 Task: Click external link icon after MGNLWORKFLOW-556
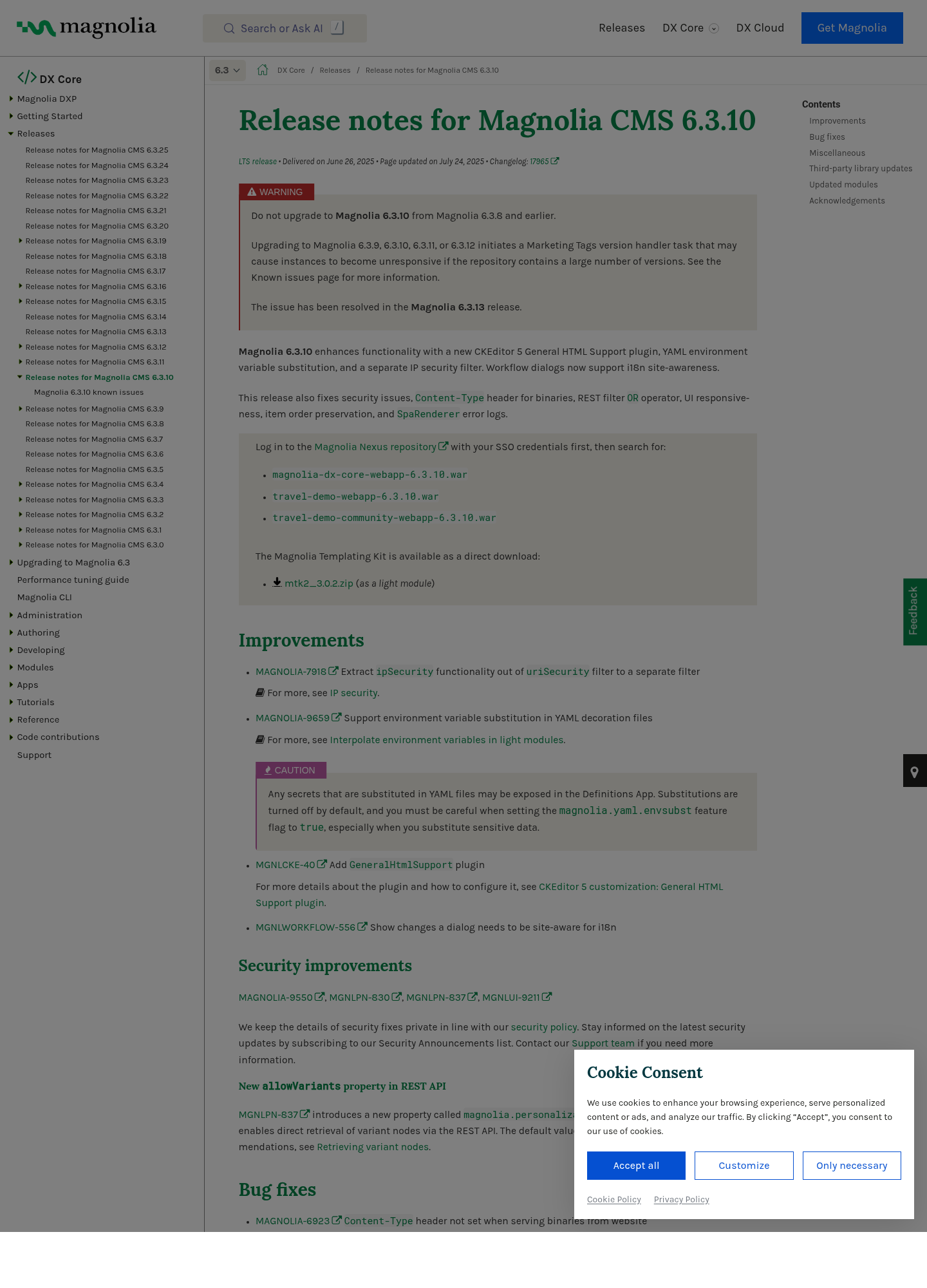(362, 927)
